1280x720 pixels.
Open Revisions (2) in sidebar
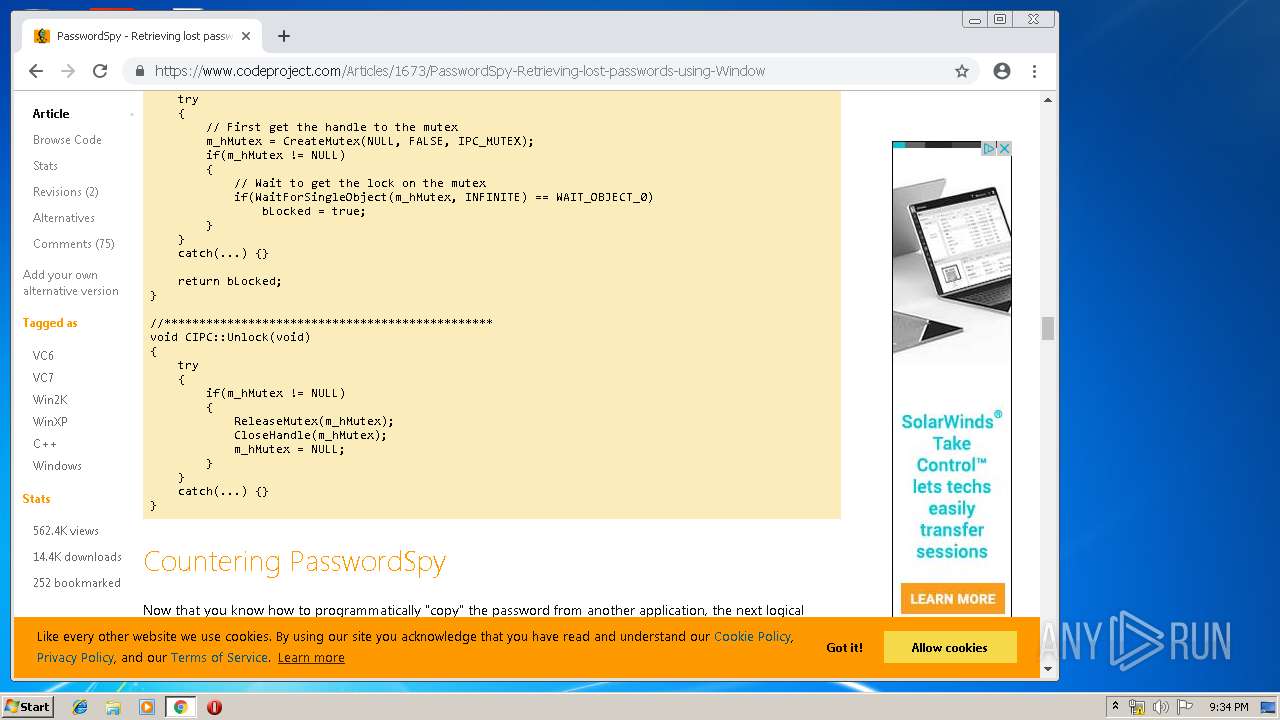[x=65, y=192]
